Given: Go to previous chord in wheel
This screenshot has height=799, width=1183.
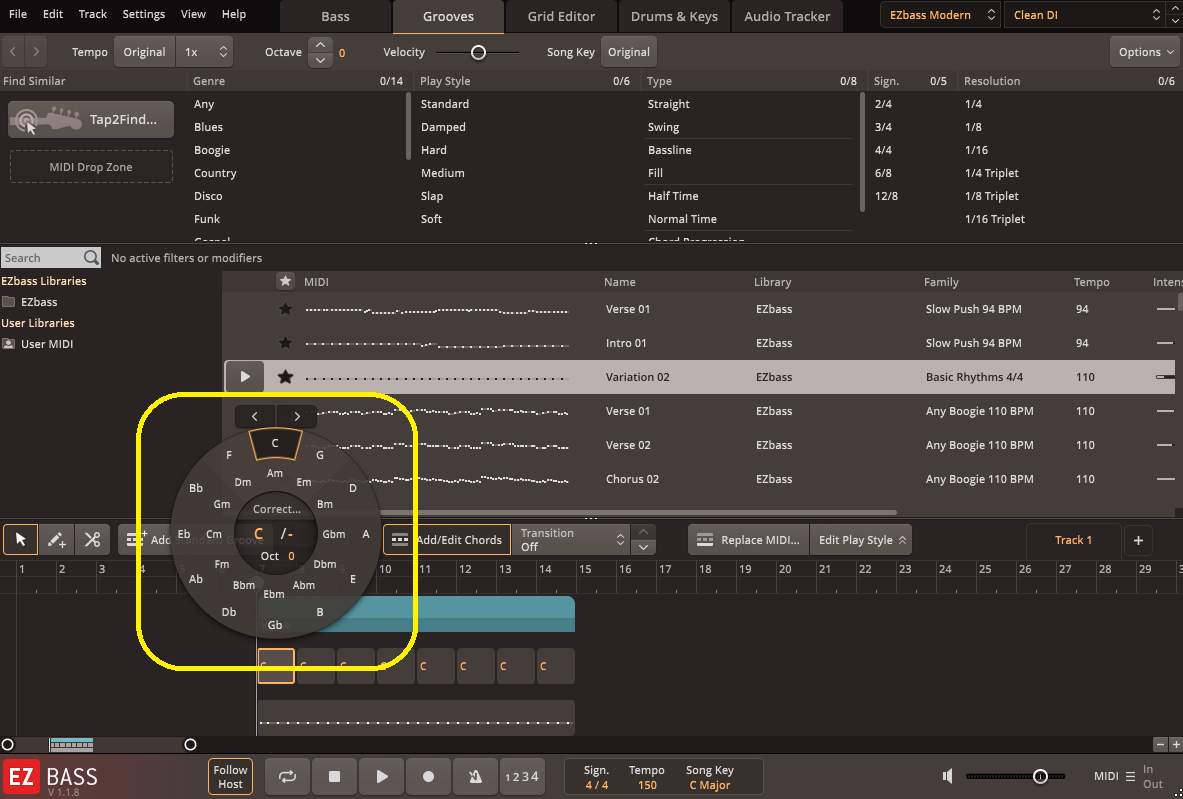Looking at the screenshot, I should point(255,416).
